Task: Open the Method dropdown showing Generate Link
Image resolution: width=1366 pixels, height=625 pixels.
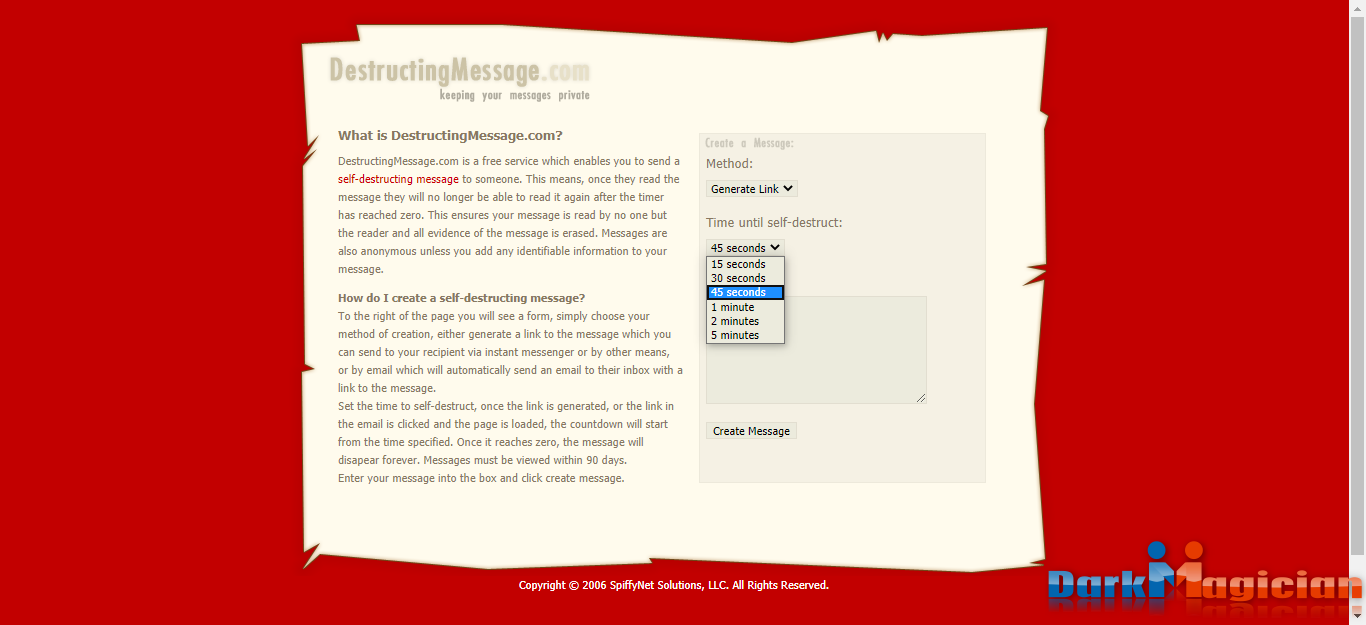Action: point(752,189)
